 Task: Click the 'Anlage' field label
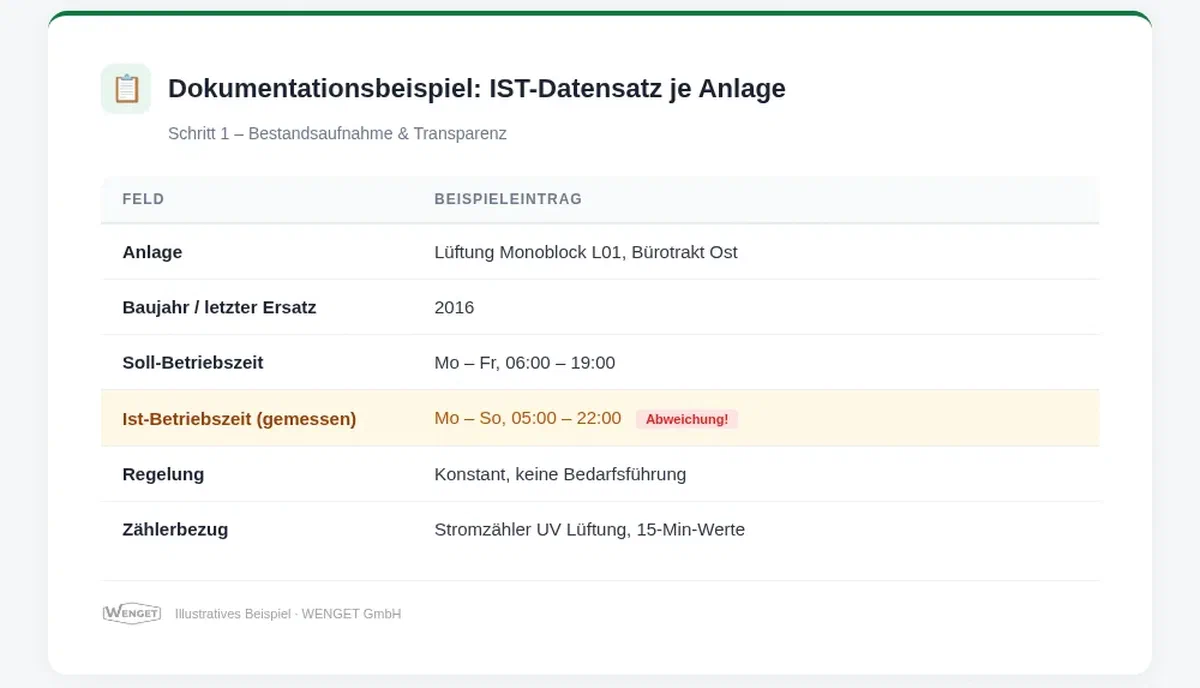(152, 252)
